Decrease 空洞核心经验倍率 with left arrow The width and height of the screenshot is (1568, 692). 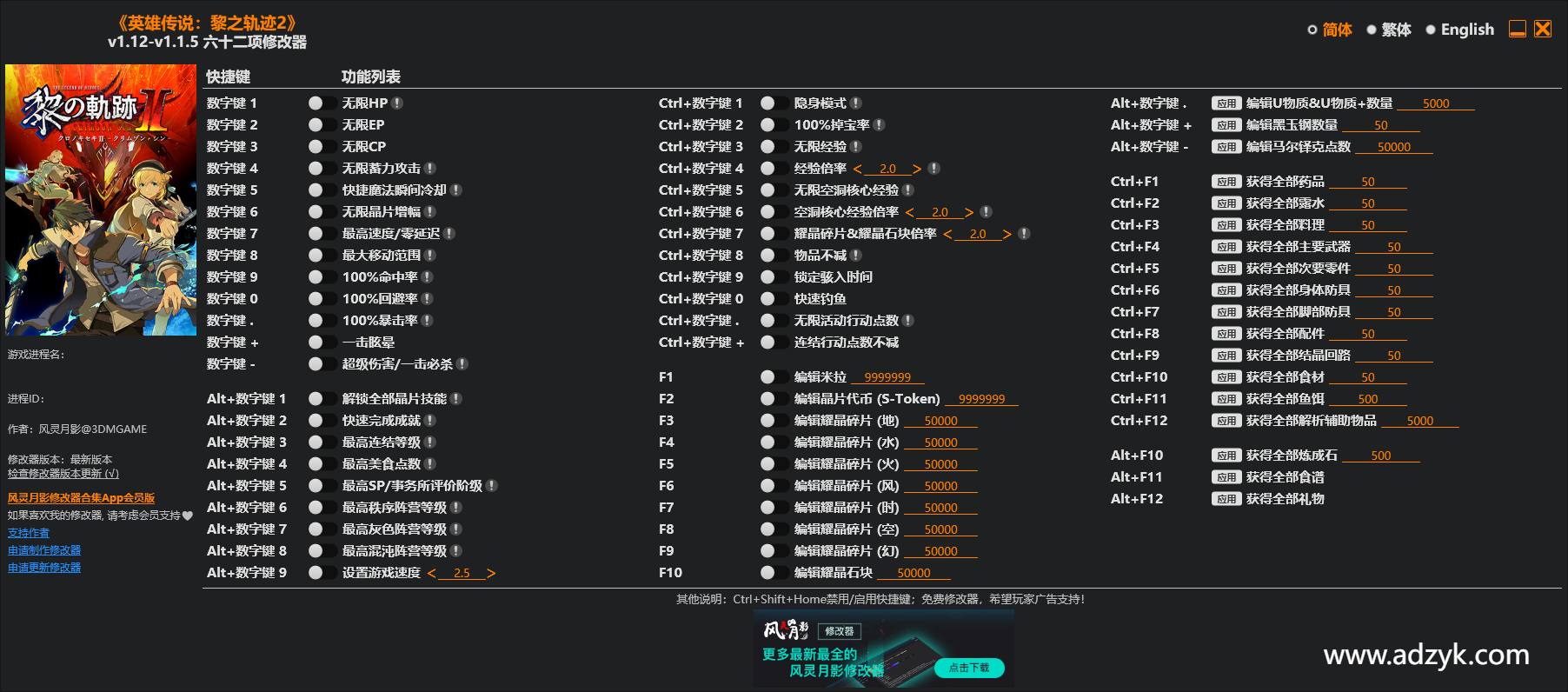[910, 212]
